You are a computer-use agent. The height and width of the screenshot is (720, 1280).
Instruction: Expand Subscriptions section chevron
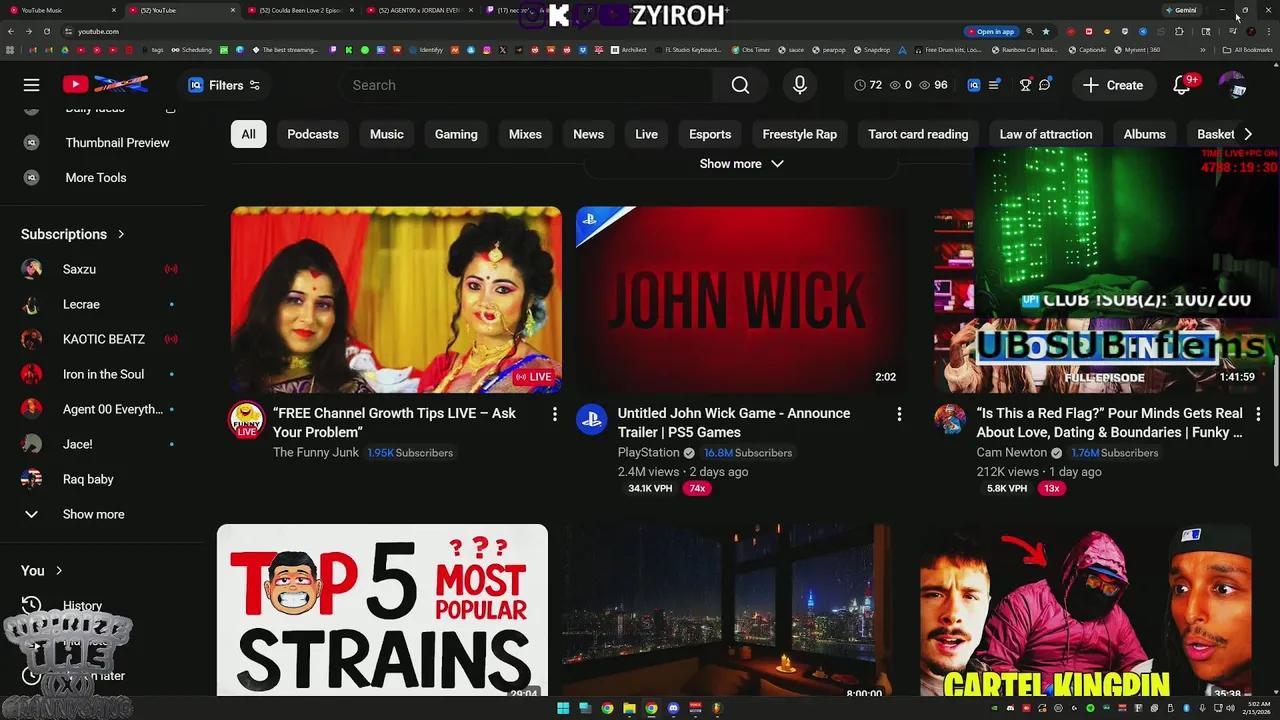click(121, 234)
